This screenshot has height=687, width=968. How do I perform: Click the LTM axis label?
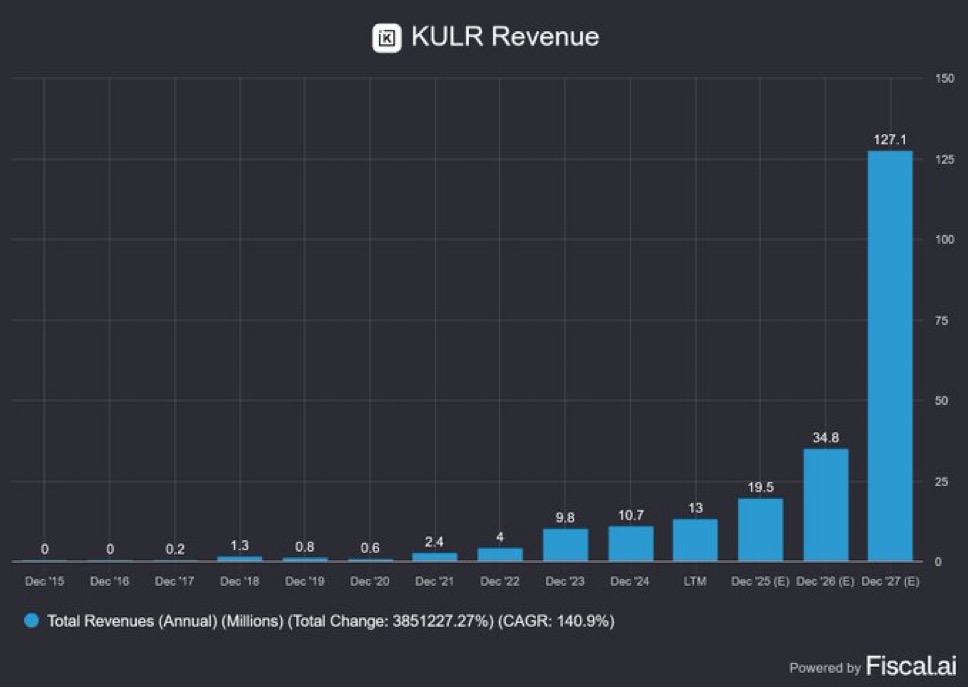(x=695, y=581)
